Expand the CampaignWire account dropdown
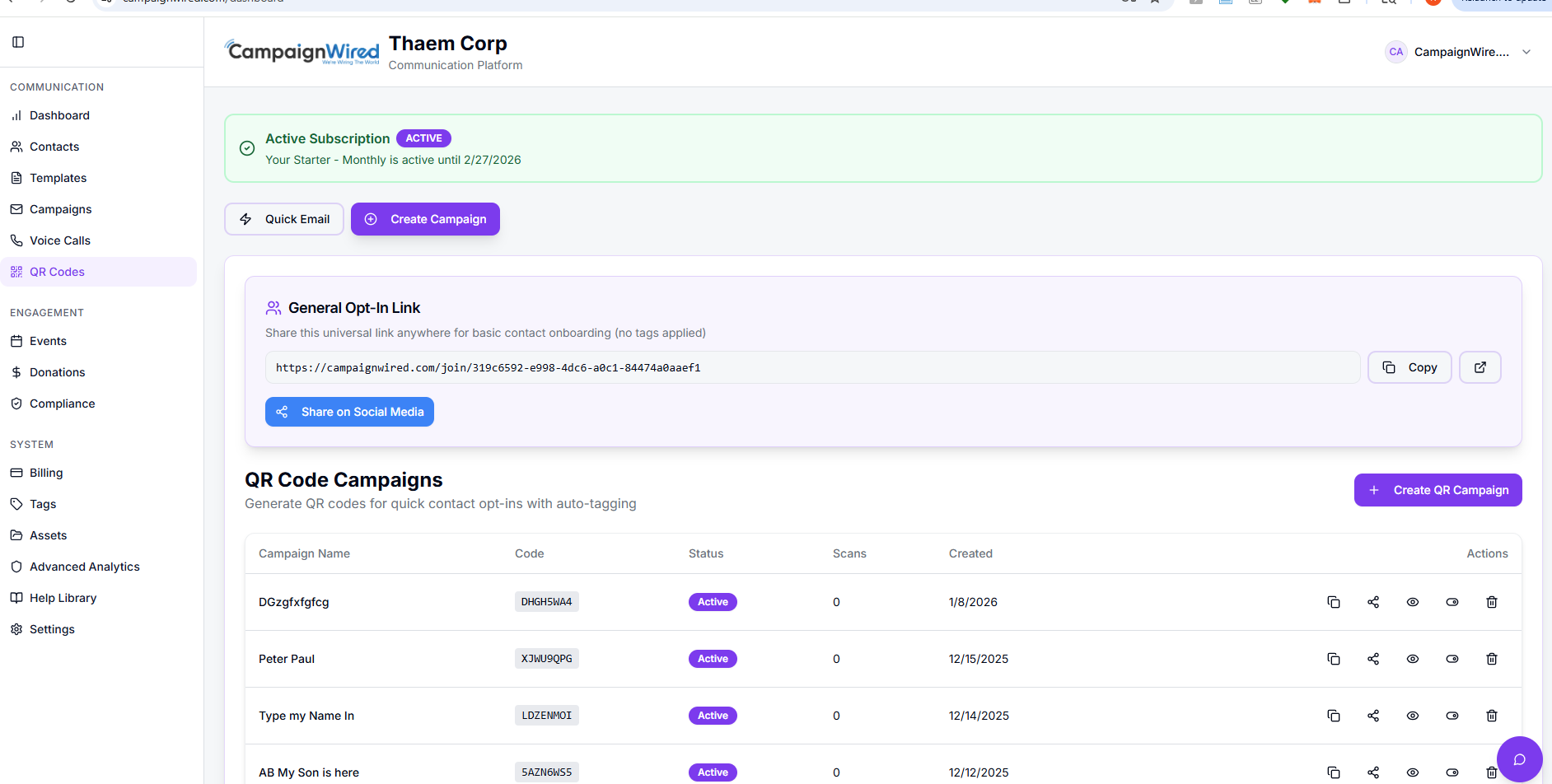Viewport: 1552px width, 784px height. (x=1458, y=52)
